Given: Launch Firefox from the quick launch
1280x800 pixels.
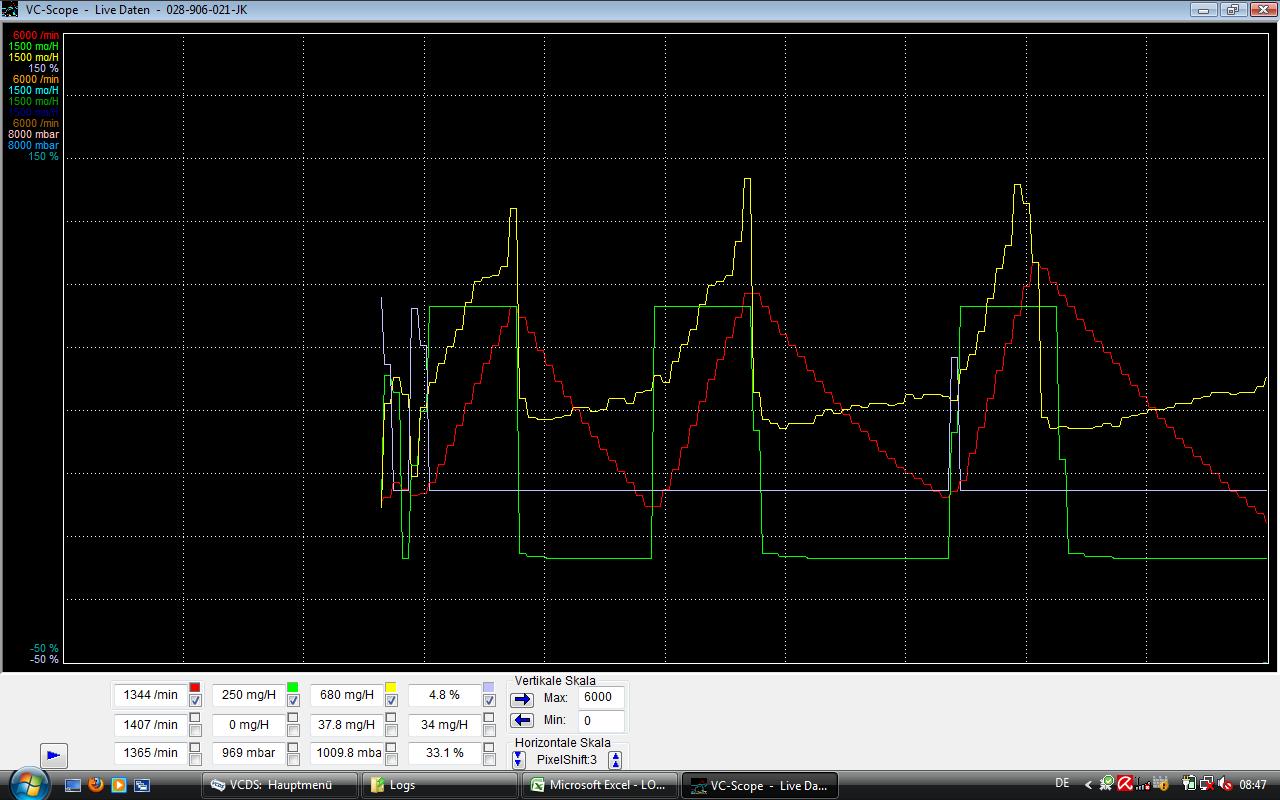Looking at the screenshot, I should pos(96,785).
